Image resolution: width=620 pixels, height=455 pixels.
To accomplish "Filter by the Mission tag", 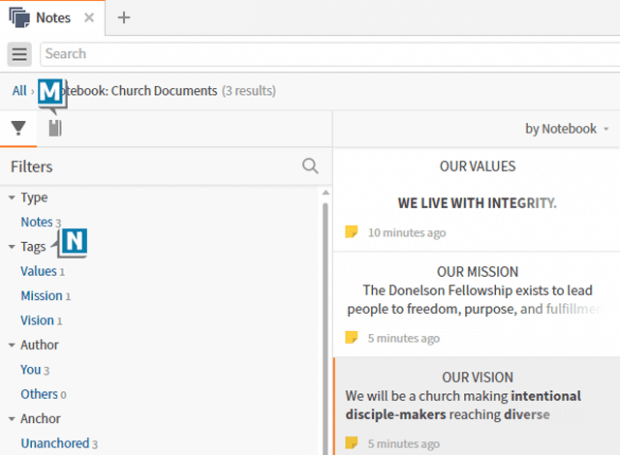I will point(41,296).
